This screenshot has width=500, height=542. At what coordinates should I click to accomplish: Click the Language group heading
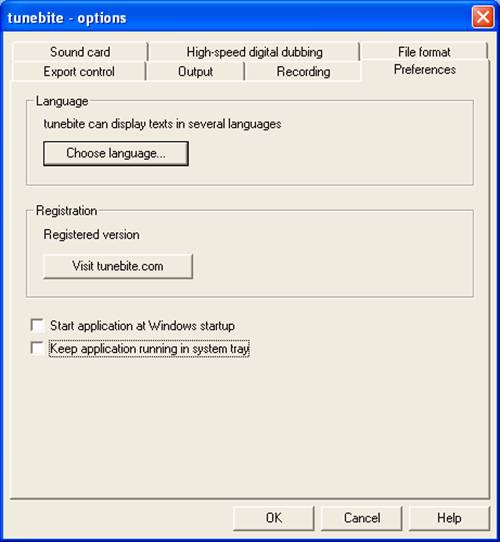[x=62, y=101]
